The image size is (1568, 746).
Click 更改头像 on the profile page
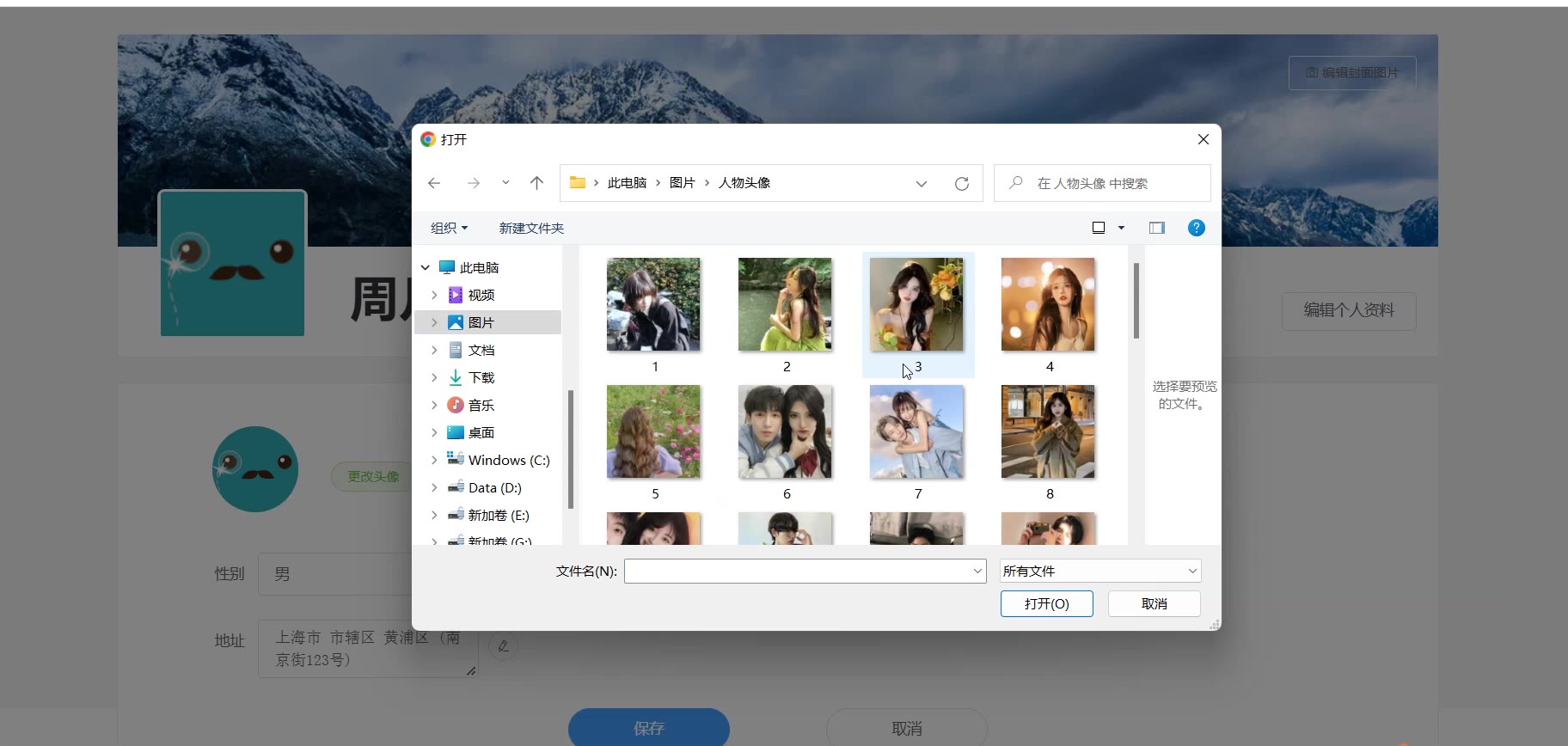[373, 476]
